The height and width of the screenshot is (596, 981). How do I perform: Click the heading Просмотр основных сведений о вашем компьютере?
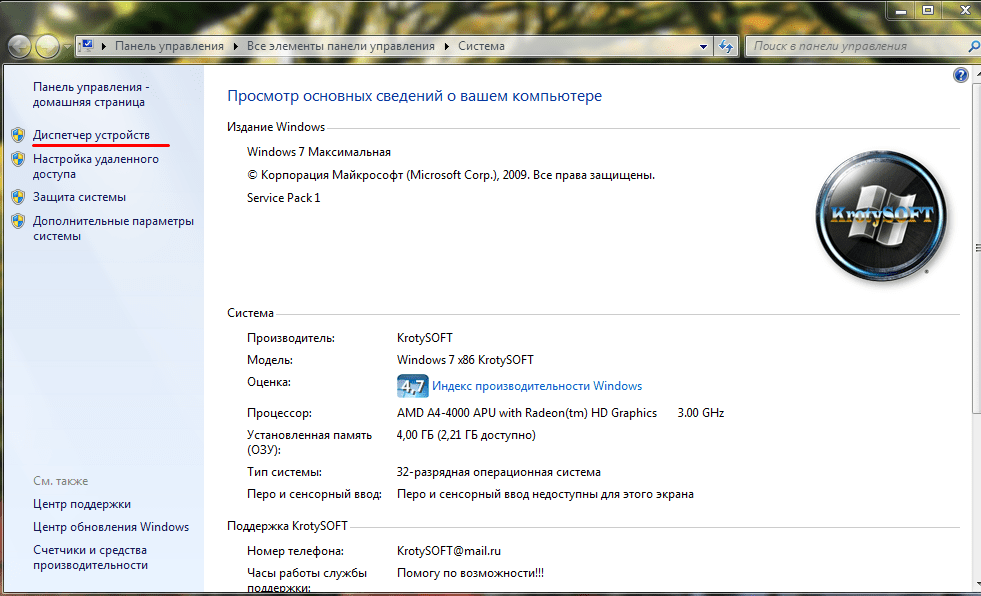pos(414,96)
